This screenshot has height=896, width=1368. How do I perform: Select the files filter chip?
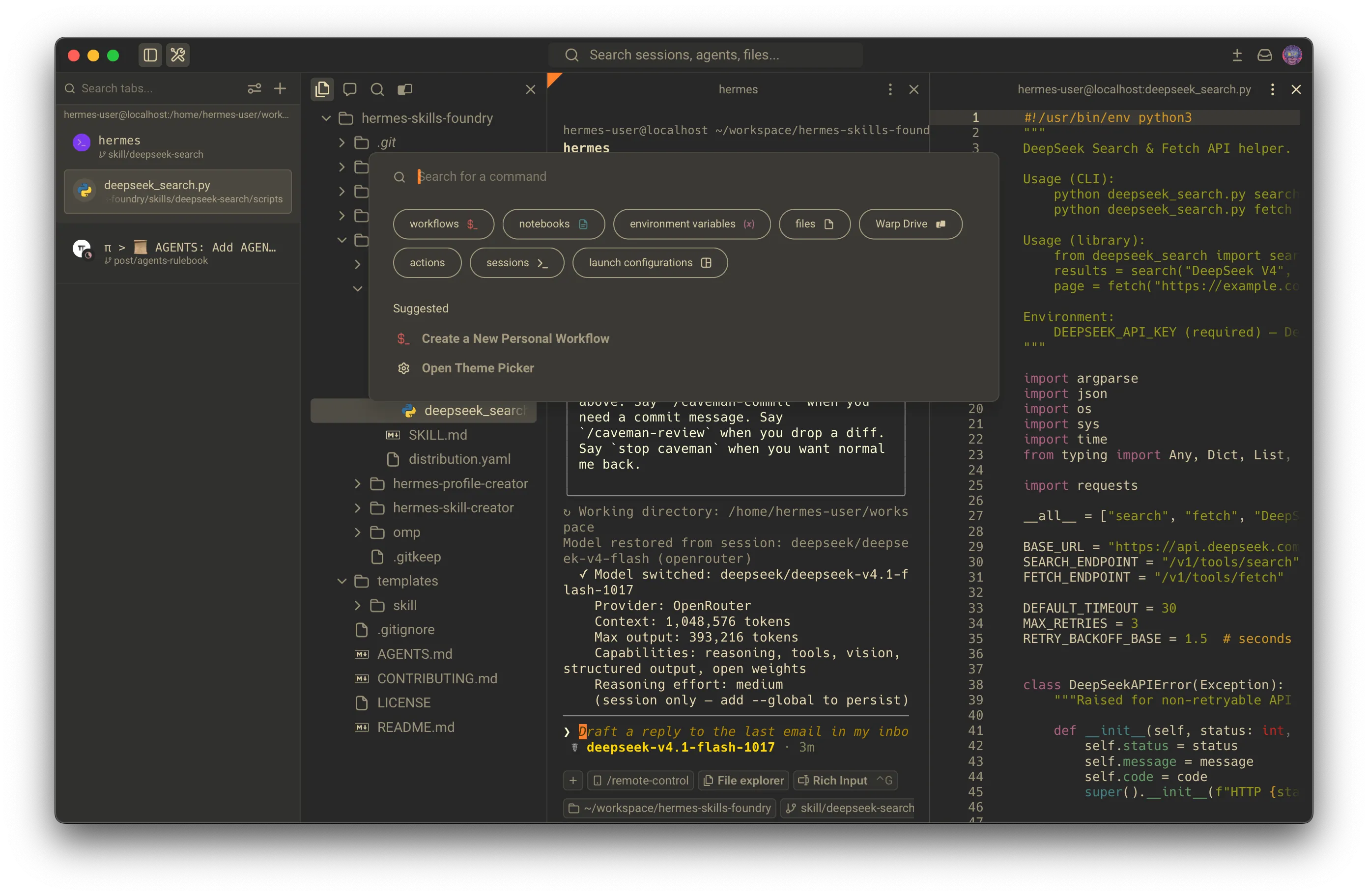pyautogui.click(x=814, y=224)
